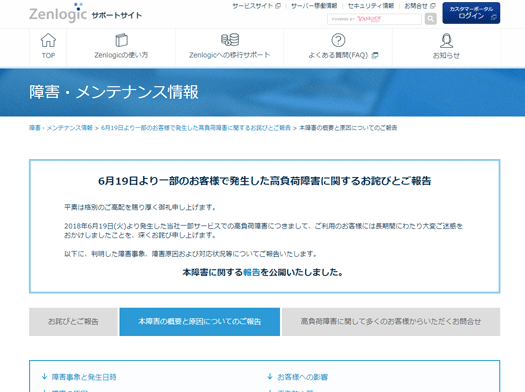Open the お問合せ link
This screenshot has width=525, height=392.
[416, 6]
